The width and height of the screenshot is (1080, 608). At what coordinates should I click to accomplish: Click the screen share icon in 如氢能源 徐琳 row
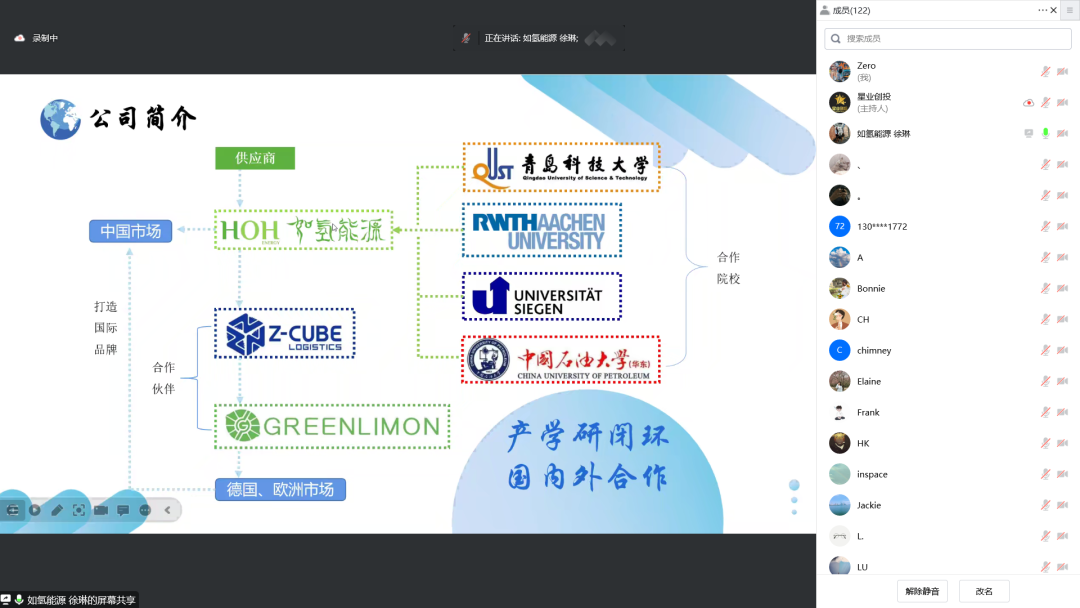point(1028,134)
